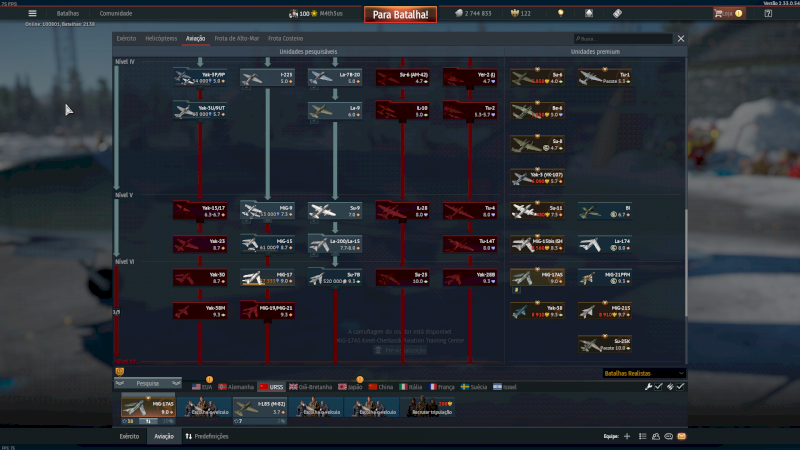Switch to Frota Costeira tab
Screen dimensions: 800x450
coord(286,38)
